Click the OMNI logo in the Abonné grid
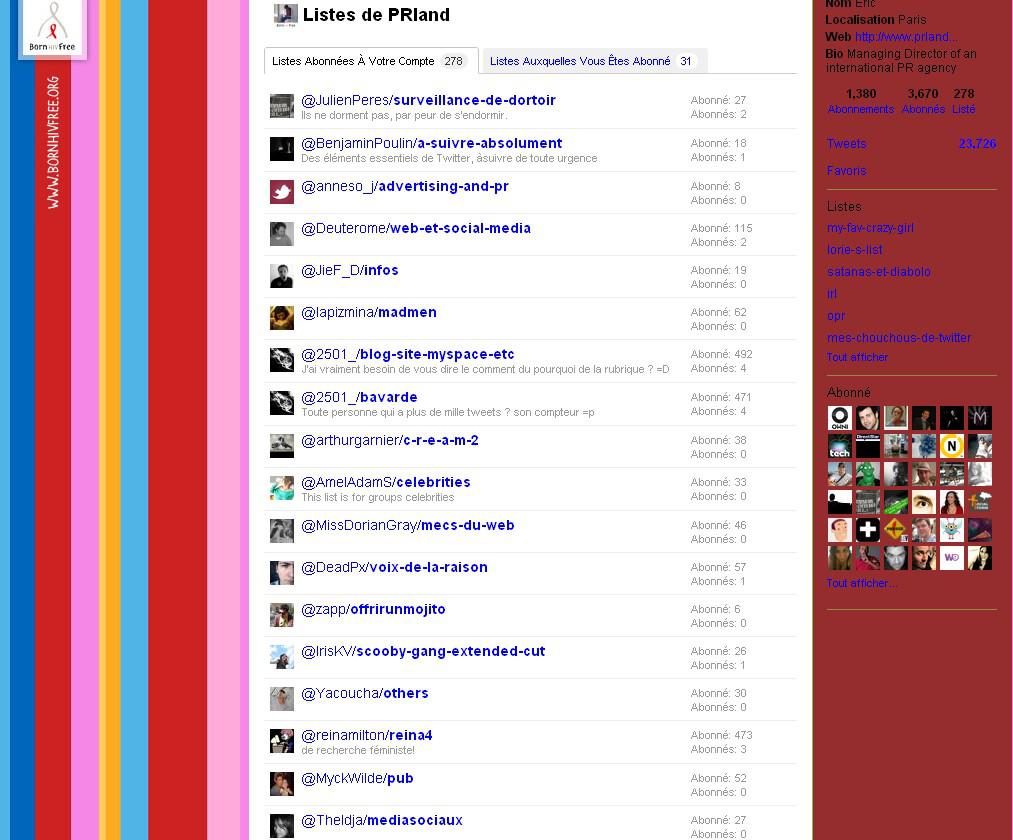Screen dimensions: 1013x840 (x=839, y=418)
